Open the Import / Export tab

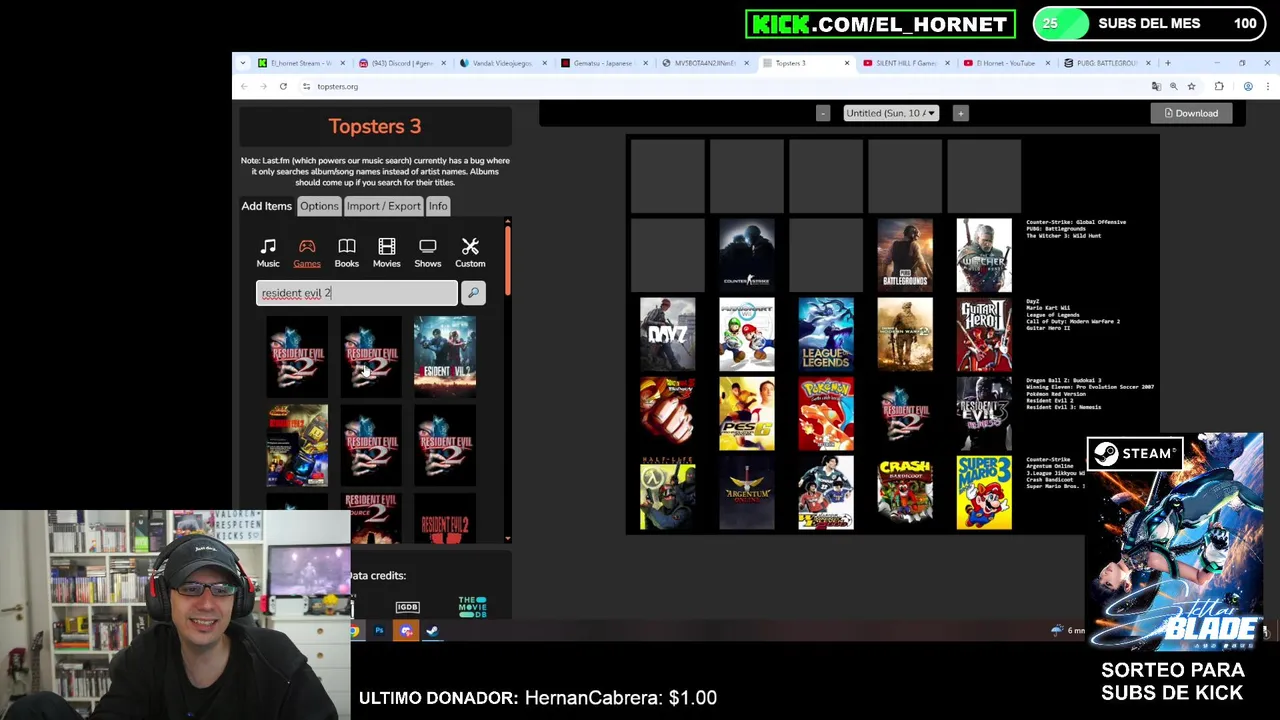point(384,206)
